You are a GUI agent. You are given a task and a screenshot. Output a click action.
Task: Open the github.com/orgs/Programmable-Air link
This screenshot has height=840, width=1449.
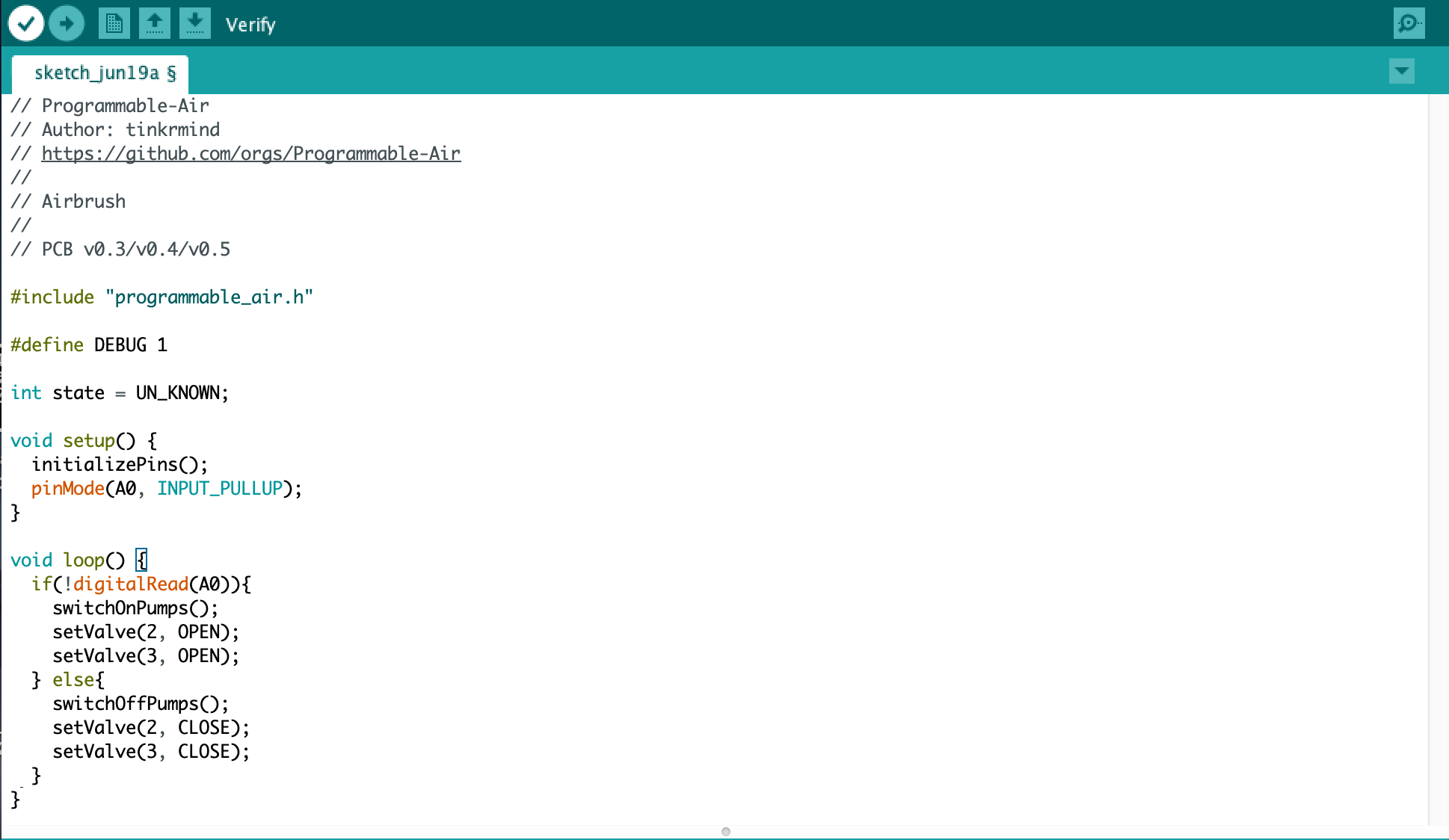[250, 153]
